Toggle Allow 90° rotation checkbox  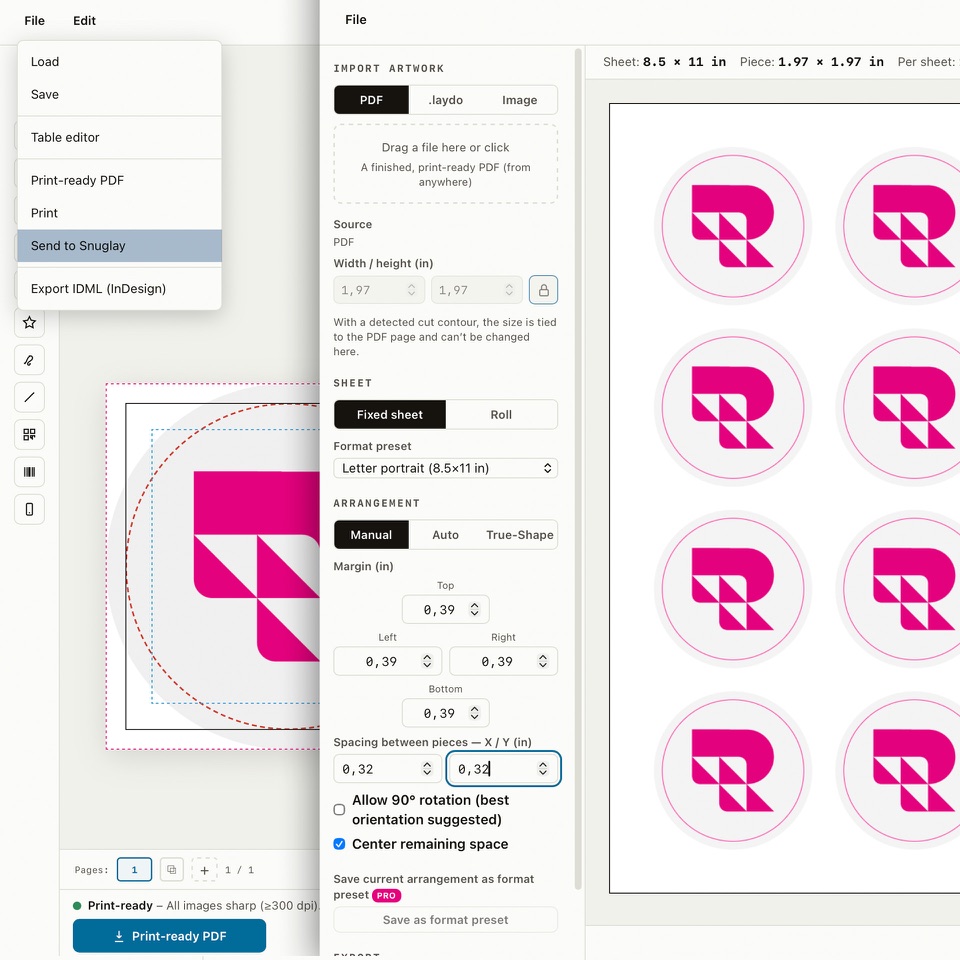[339, 809]
